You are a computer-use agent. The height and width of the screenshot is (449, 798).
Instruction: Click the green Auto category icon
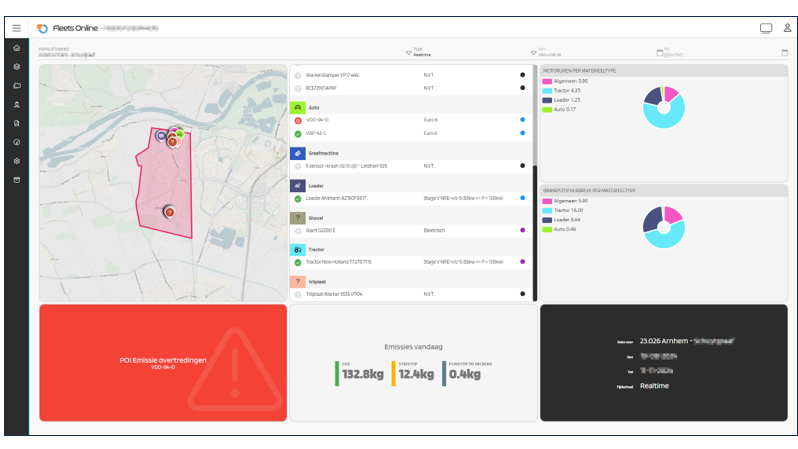298,107
